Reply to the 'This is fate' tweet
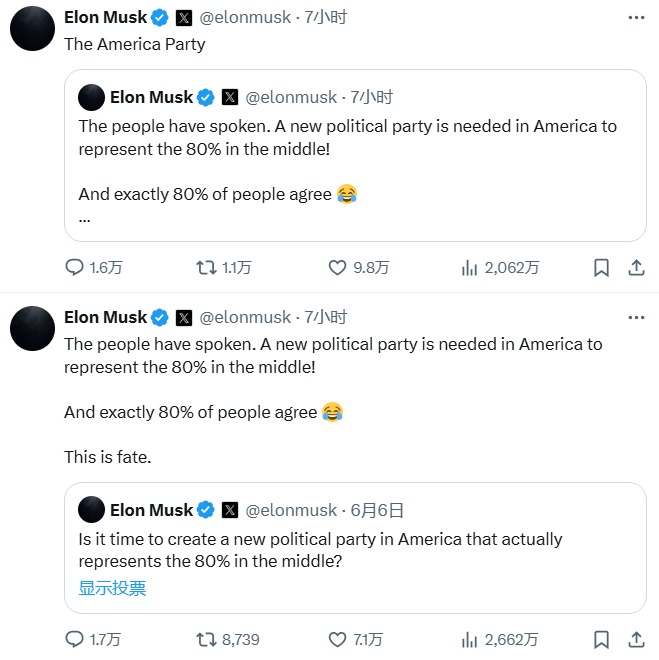Viewport: 659px width, 660px height. point(75,639)
